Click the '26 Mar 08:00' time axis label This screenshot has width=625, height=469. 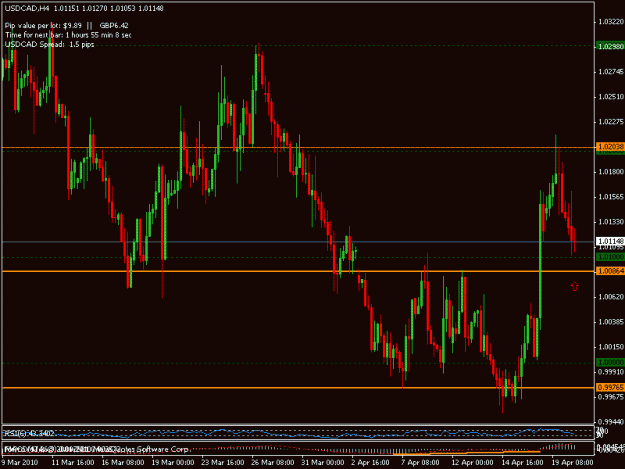pos(273,463)
